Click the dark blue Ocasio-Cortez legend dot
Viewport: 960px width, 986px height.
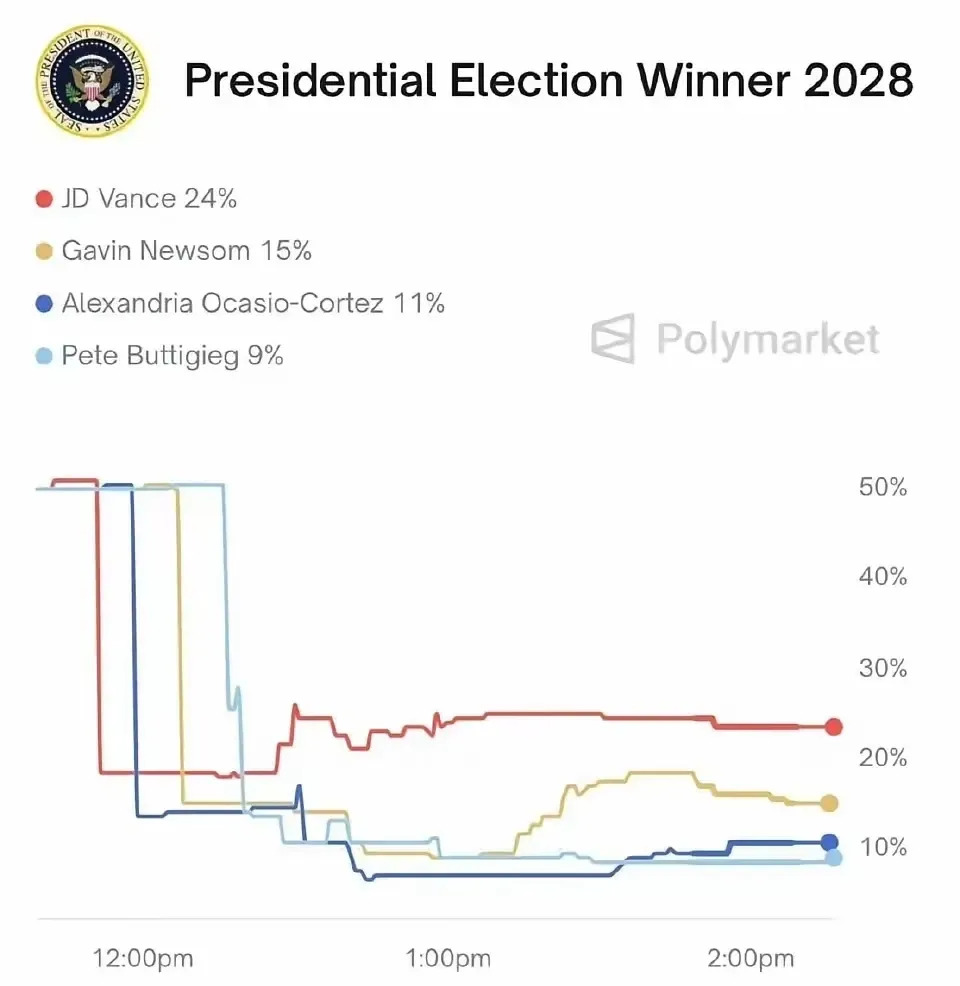pyautogui.click(x=43, y=303)
